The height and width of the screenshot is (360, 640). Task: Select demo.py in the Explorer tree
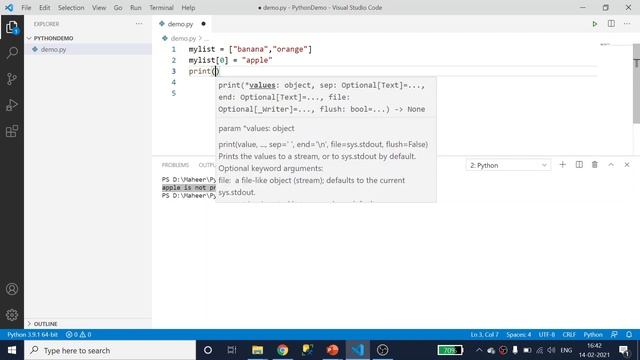click(53, 49)
